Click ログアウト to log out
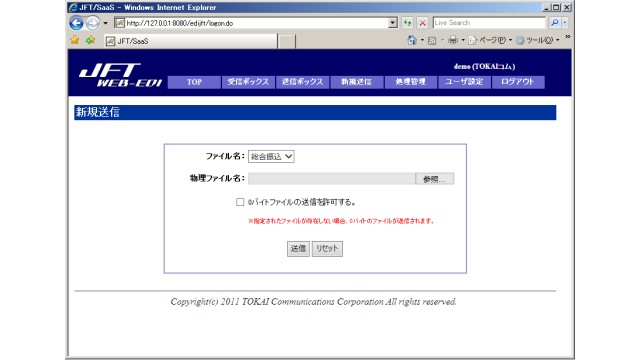This screenshot has width=640, height=360. click(x=518, y=82)
